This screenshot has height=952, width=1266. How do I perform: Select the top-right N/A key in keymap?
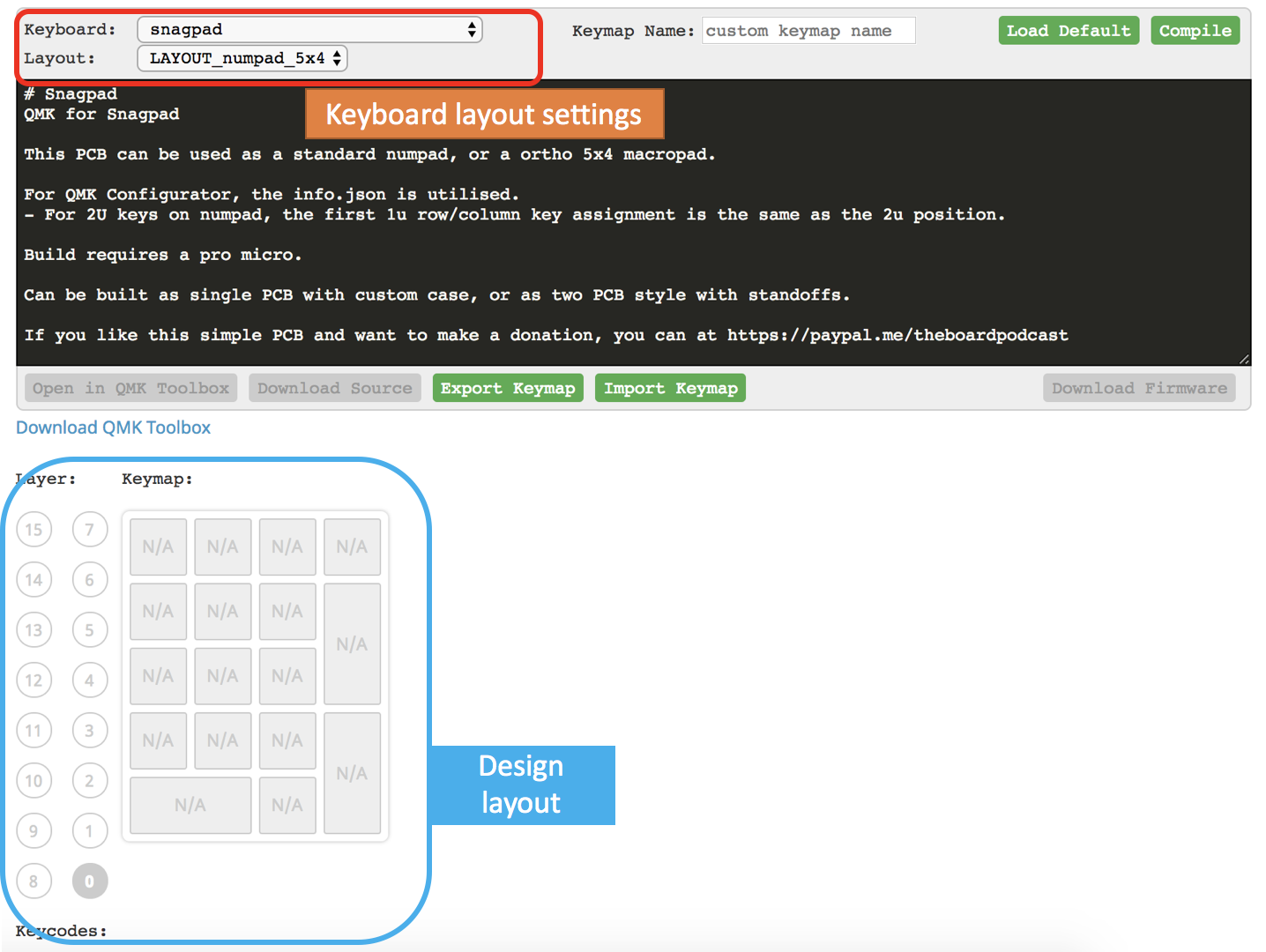[x=352, y=547]
